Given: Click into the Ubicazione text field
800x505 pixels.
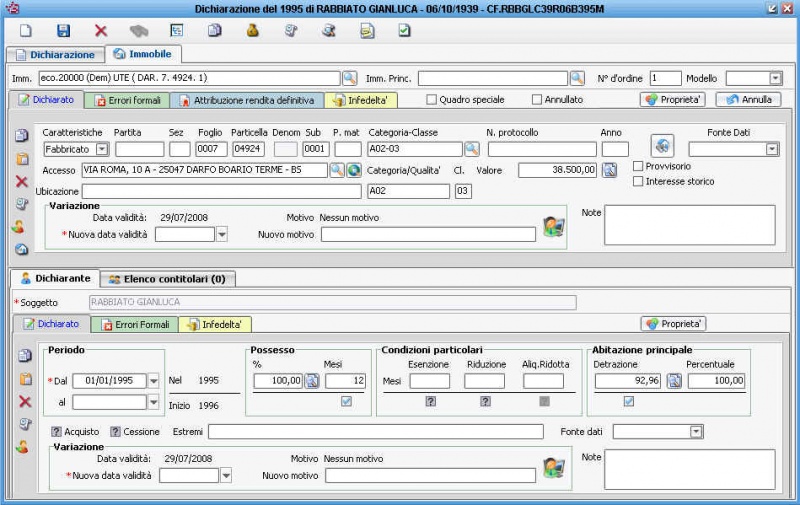Looking at the screenshot, I should [x=220, y=191].
